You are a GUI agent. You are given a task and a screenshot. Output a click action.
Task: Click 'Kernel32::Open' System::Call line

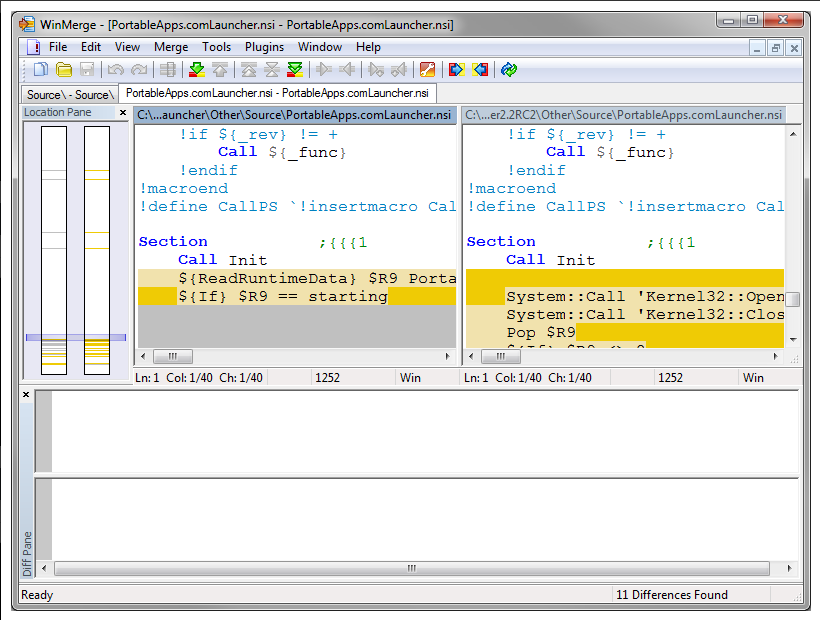[625, 296]
